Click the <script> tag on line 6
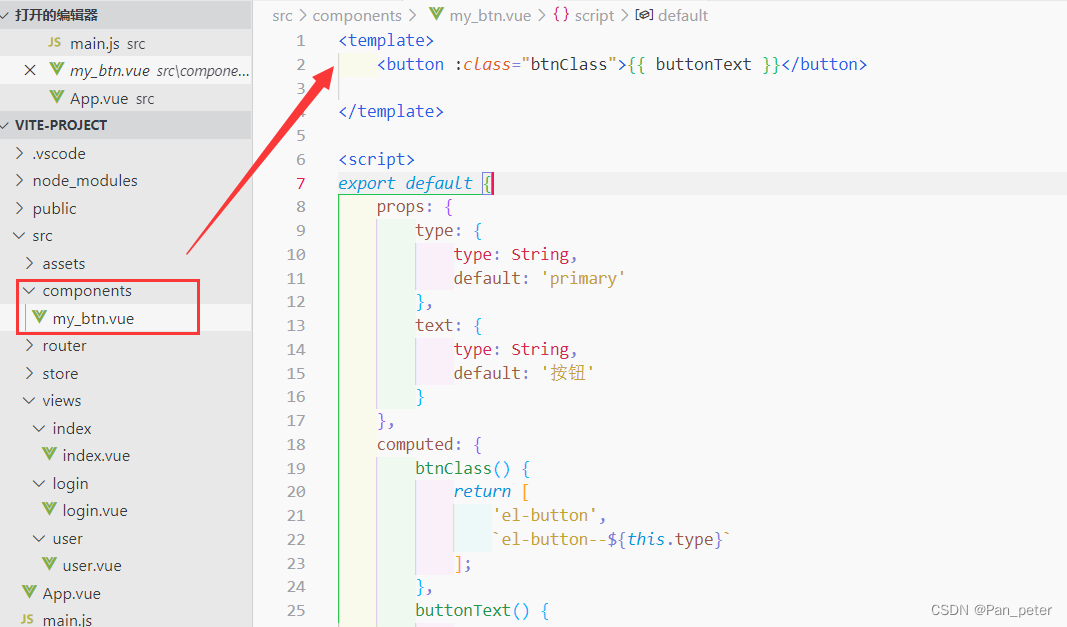 point(376,159)
